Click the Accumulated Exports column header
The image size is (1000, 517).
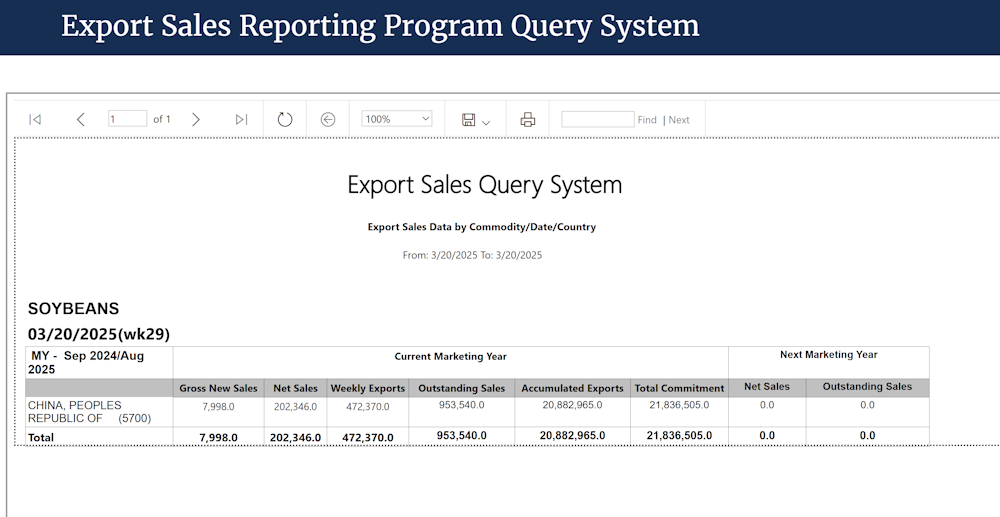574,388
